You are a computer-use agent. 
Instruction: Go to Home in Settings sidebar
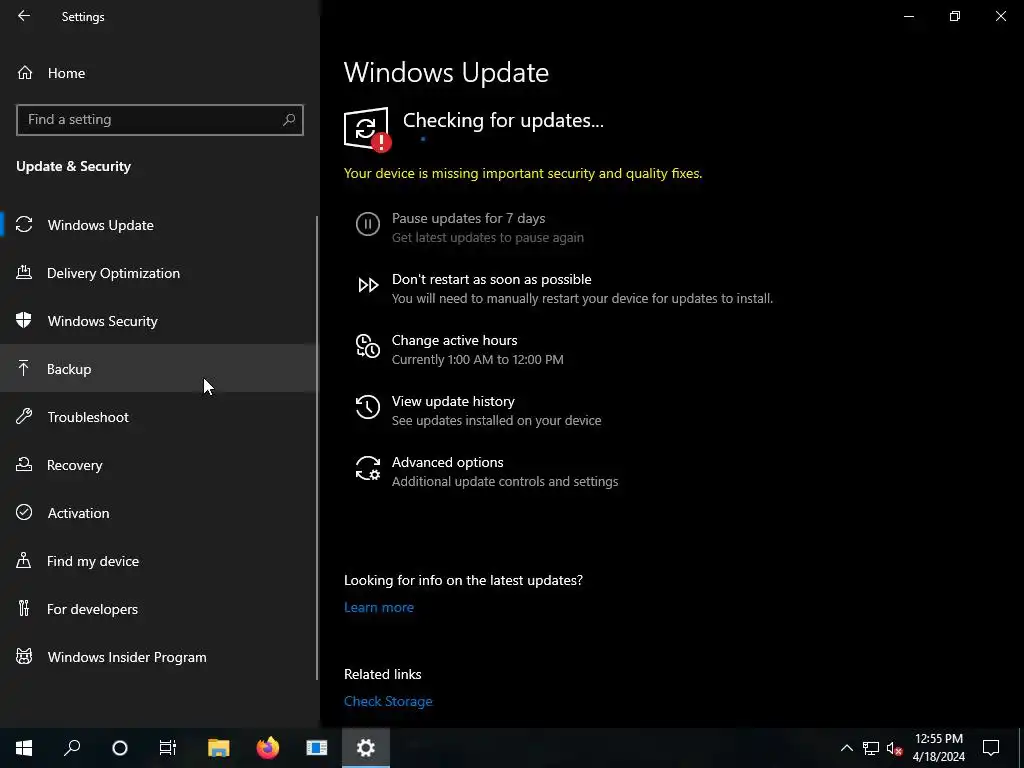point(159,72)
